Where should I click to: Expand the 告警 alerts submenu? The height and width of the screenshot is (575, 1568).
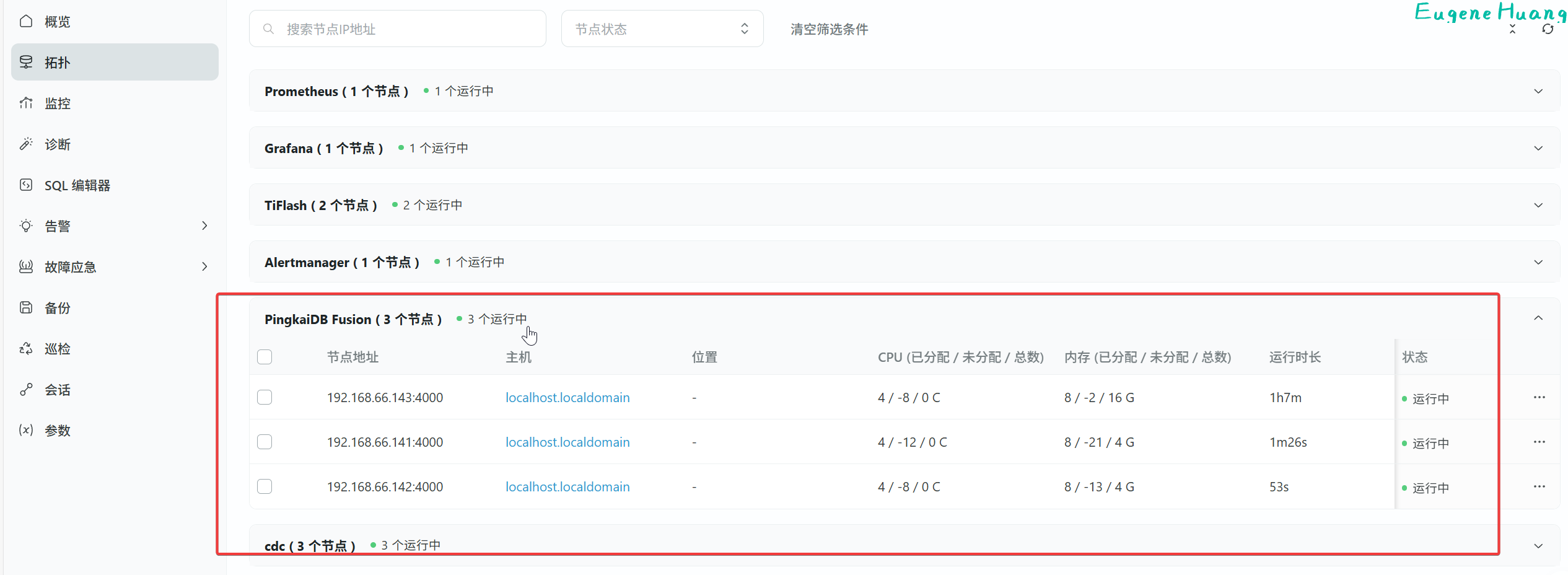click(204, 226)
